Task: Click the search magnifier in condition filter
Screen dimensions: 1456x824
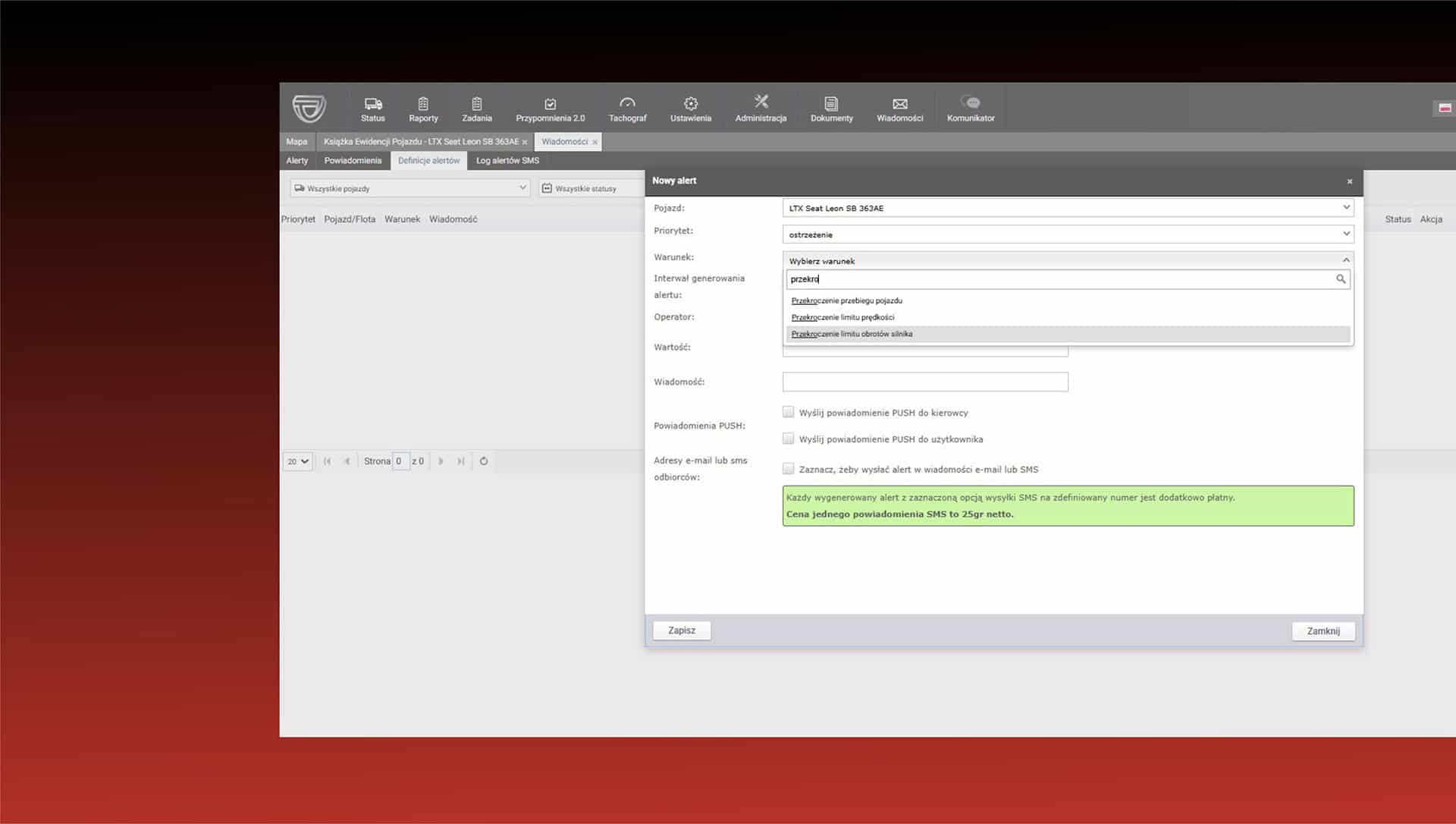Action: pyautogui.click(x=1341, y=279)
